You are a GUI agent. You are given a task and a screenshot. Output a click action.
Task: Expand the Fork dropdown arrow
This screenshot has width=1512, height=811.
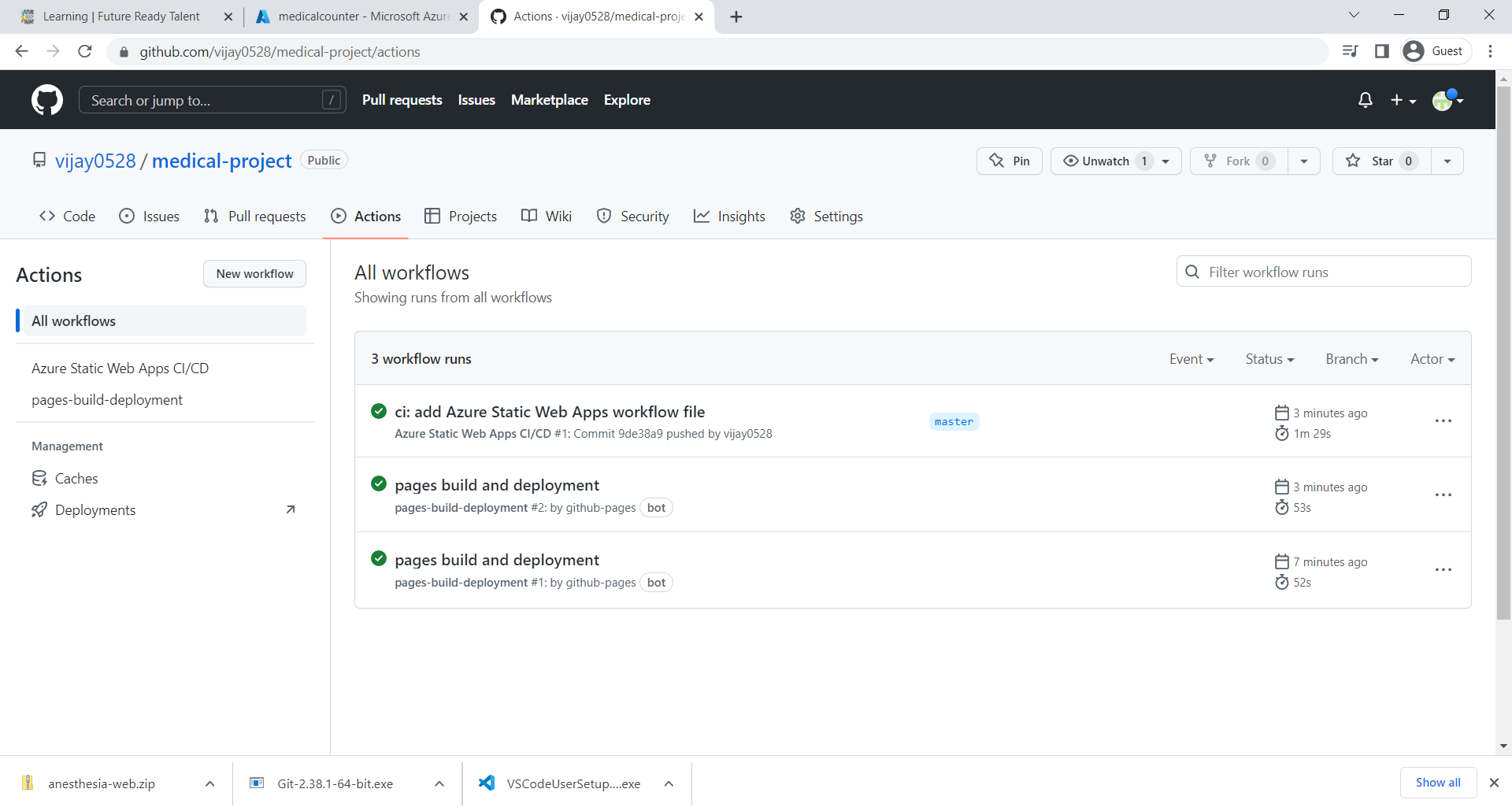tap(1304, 161)
